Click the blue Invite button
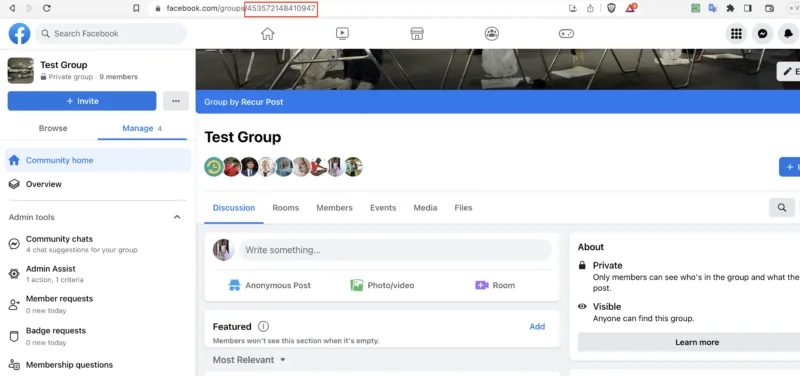Screen dimensions: 800x376 tap(82, 101)
